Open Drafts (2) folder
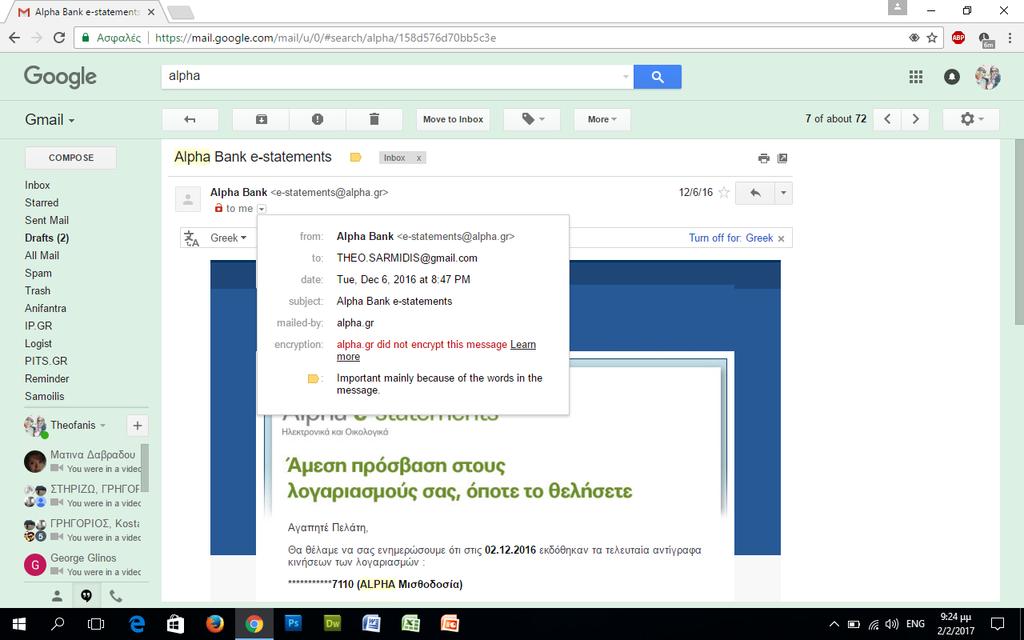This screenshot has height=640, width=1024. tap(47, 238)
